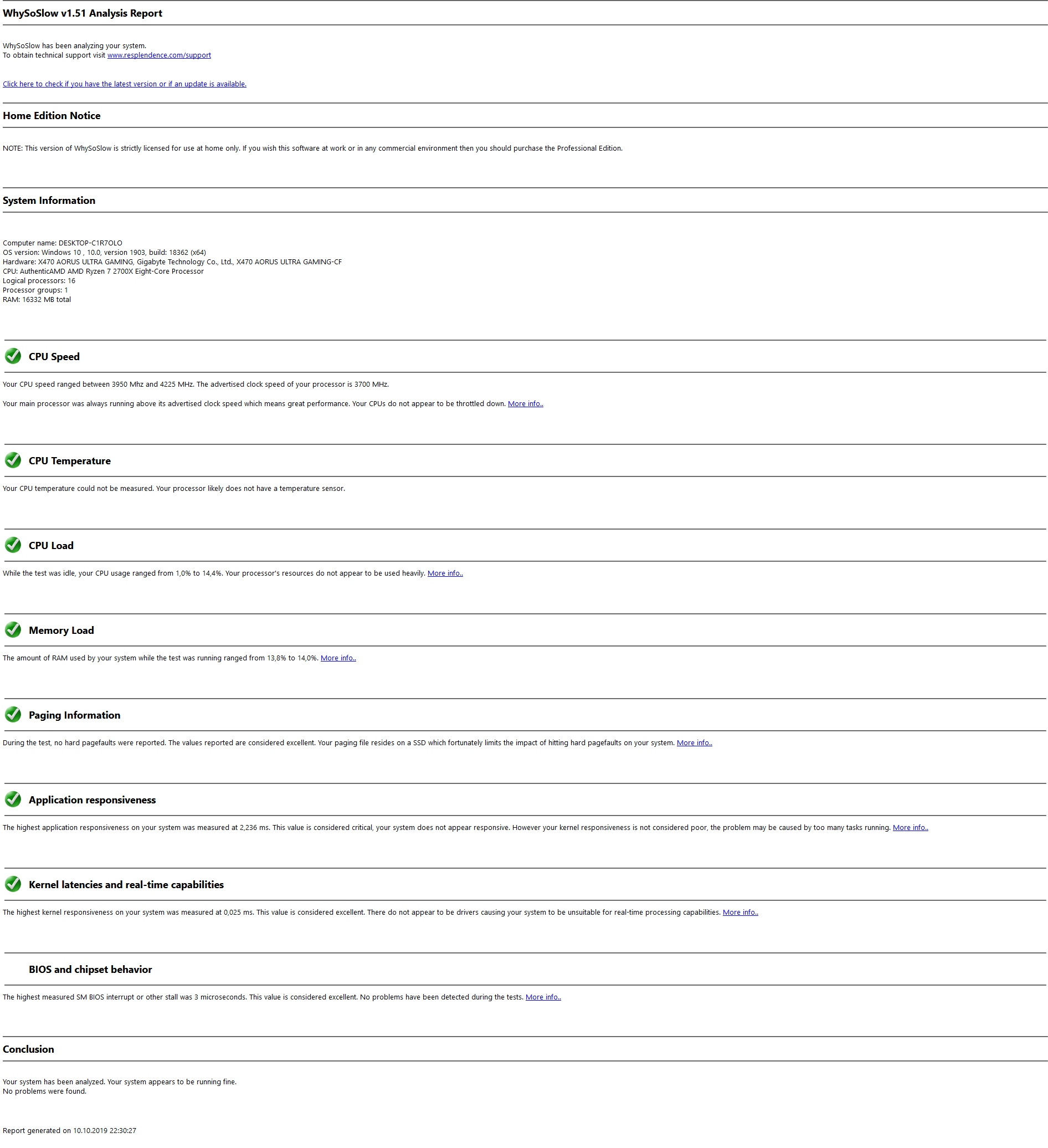Screen dimensions: 1048x1148
Task: Open More info link under Memory Load
Action: point(338,658)
